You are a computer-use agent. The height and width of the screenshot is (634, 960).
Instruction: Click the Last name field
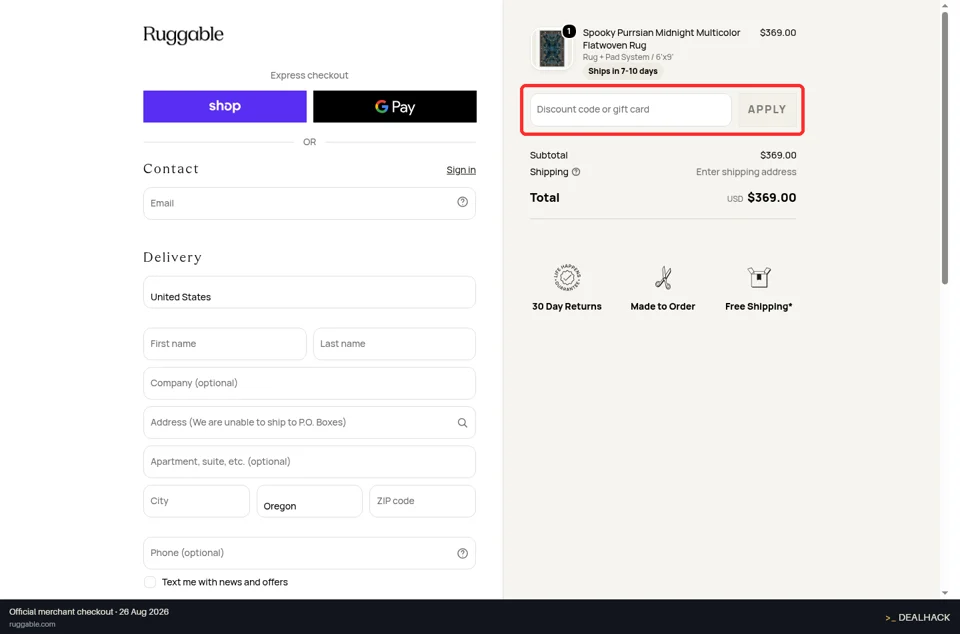pos(394,344)
